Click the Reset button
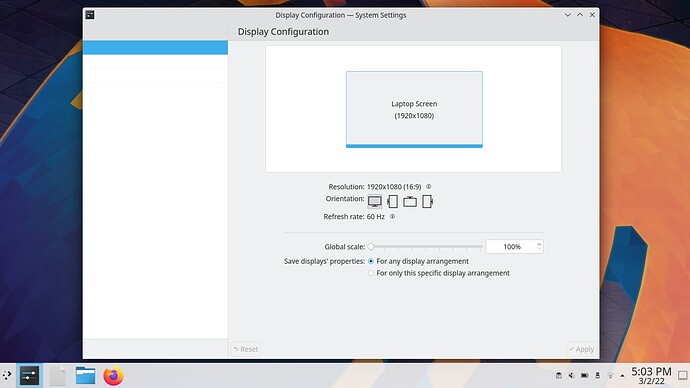The height and width of the screenshot is (388, 690). pos(246,349)
